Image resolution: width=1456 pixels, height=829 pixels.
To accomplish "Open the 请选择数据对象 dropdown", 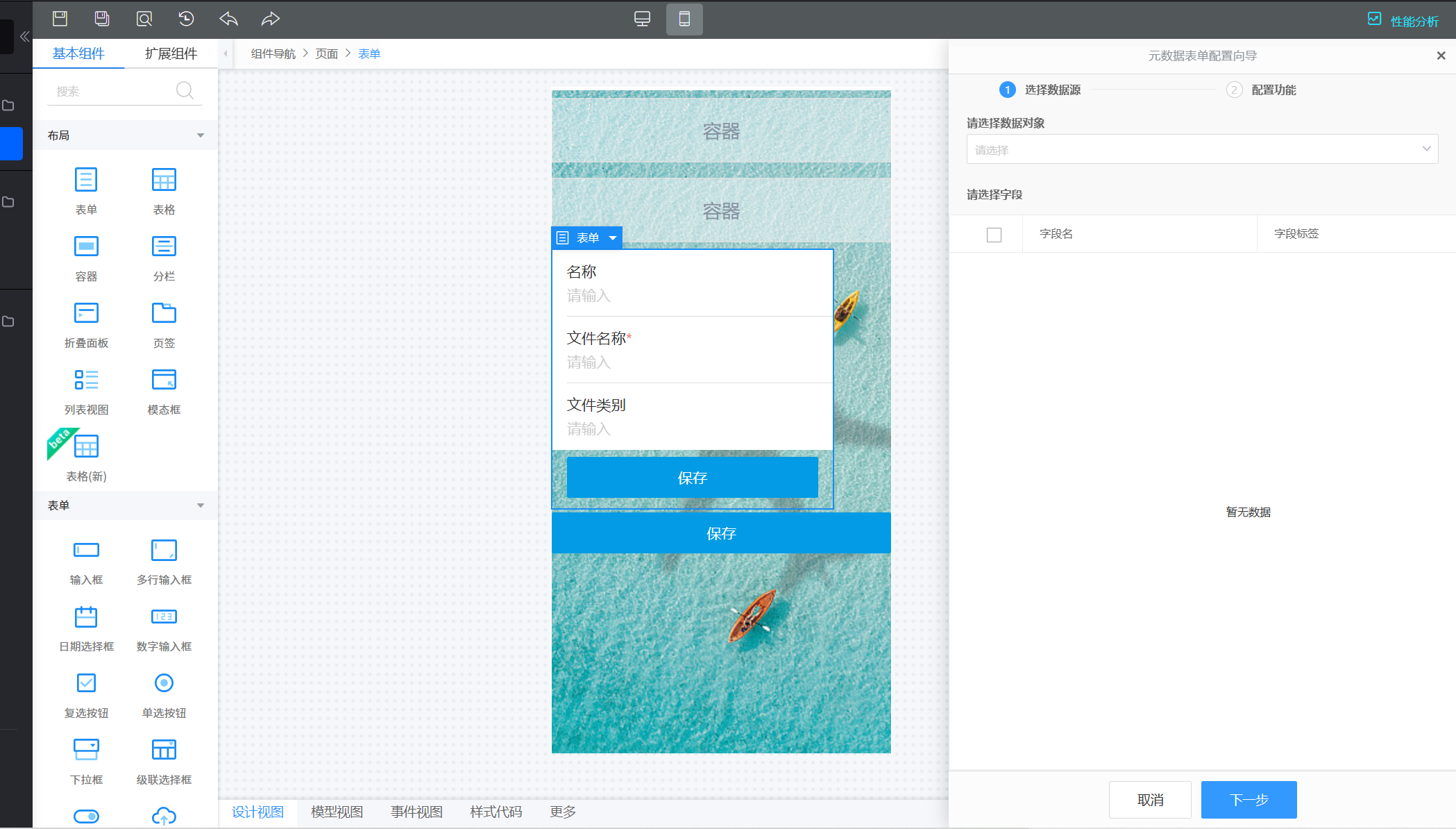I will (x=1201, y=149).
